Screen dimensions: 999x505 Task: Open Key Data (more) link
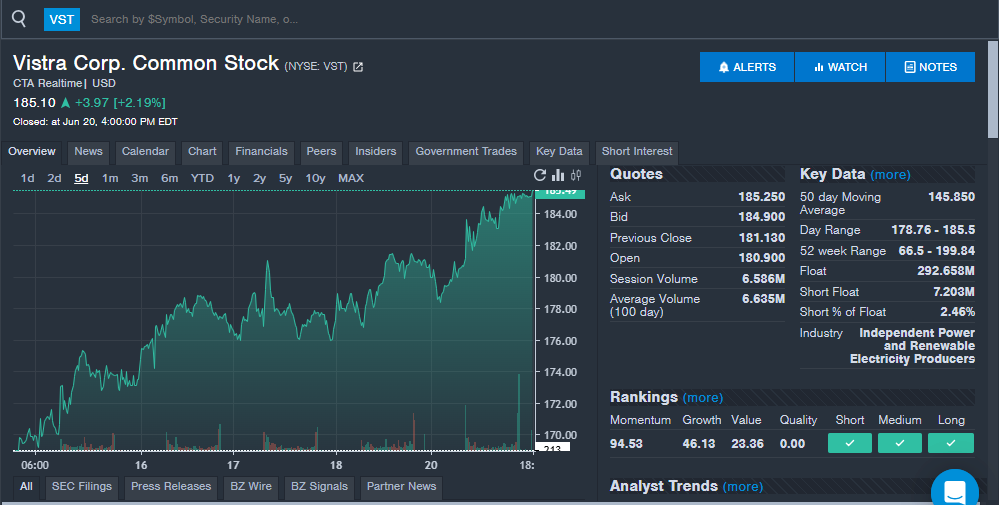pos(890,174)
